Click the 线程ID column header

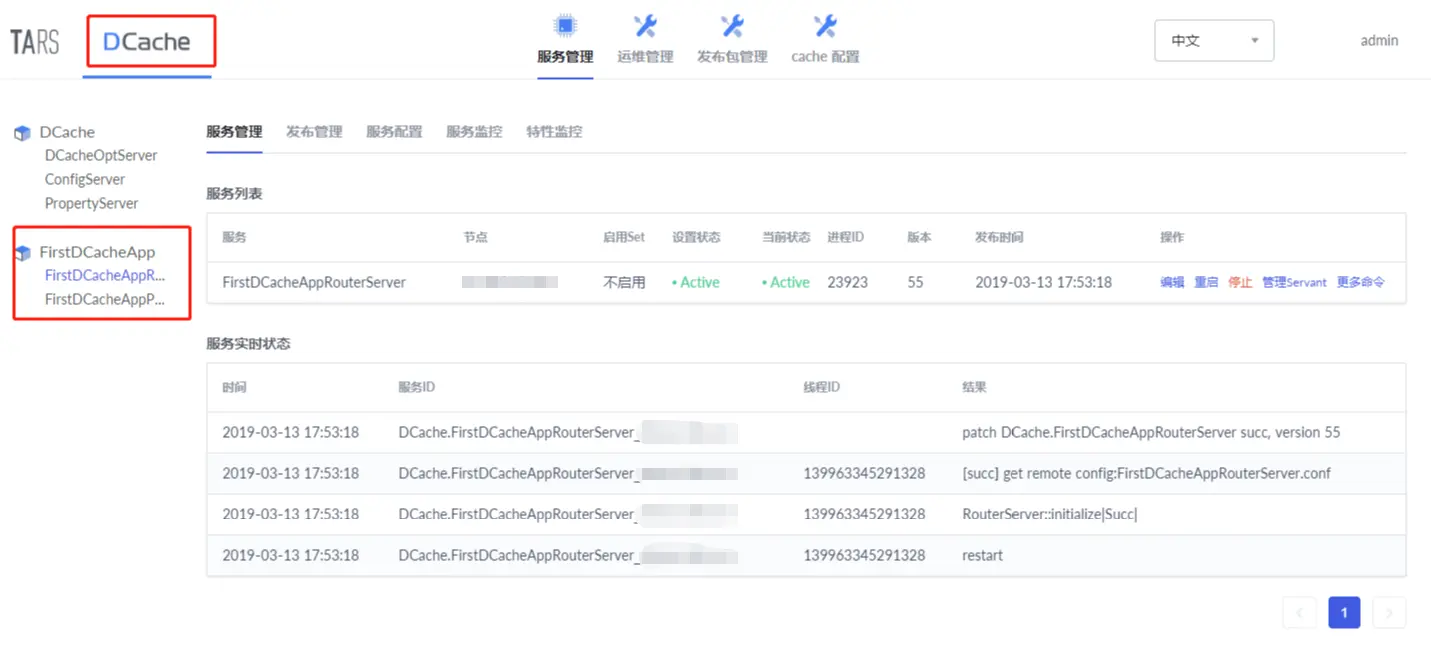coord(821,388)
